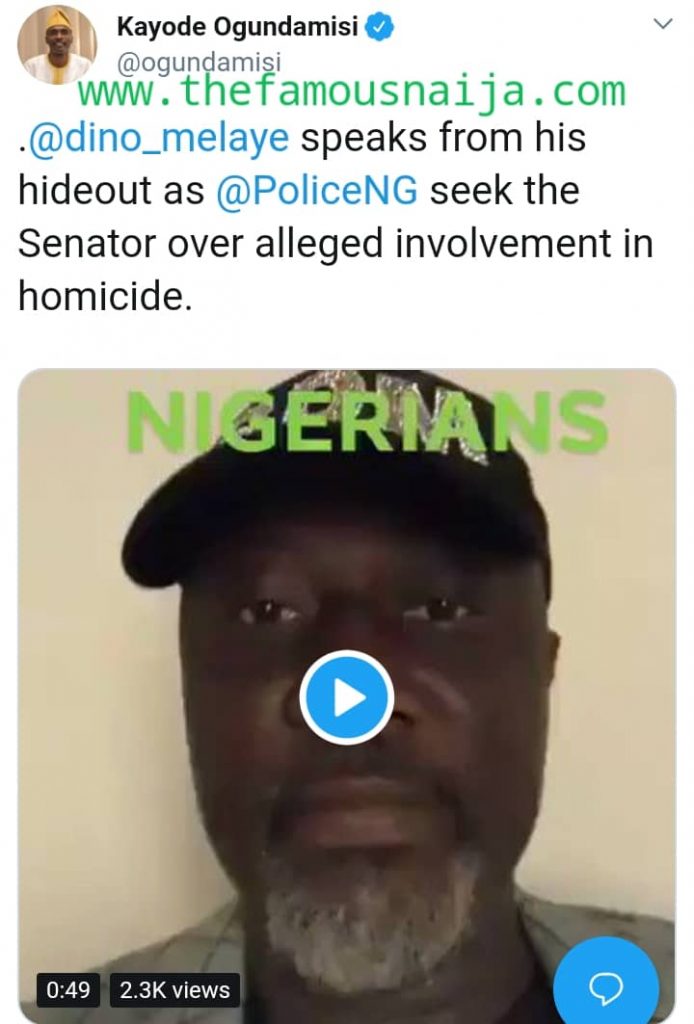Click the "speaks from his" tweet text

pyautogui.click(x=443, y=139)
